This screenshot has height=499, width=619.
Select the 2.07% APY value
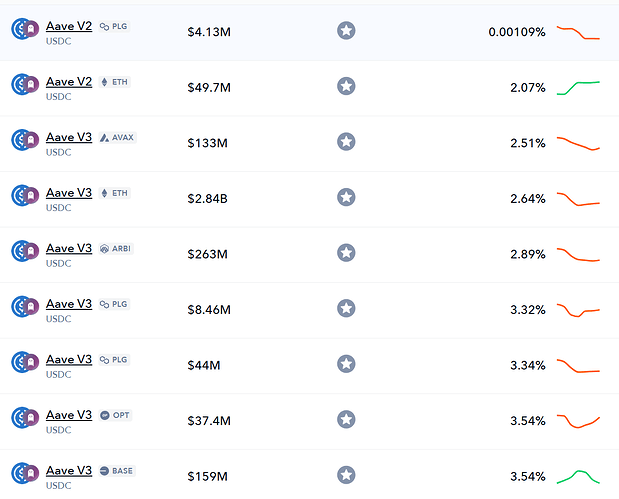point(528,88)
